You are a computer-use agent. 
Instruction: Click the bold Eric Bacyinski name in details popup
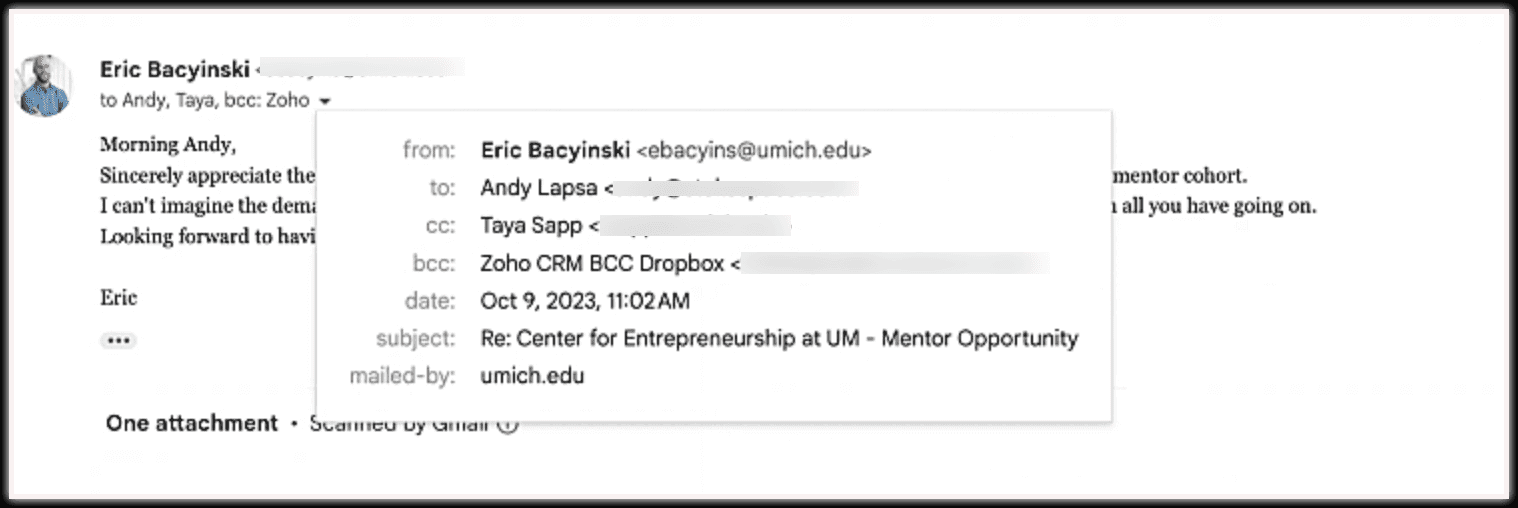coord(554,151)
